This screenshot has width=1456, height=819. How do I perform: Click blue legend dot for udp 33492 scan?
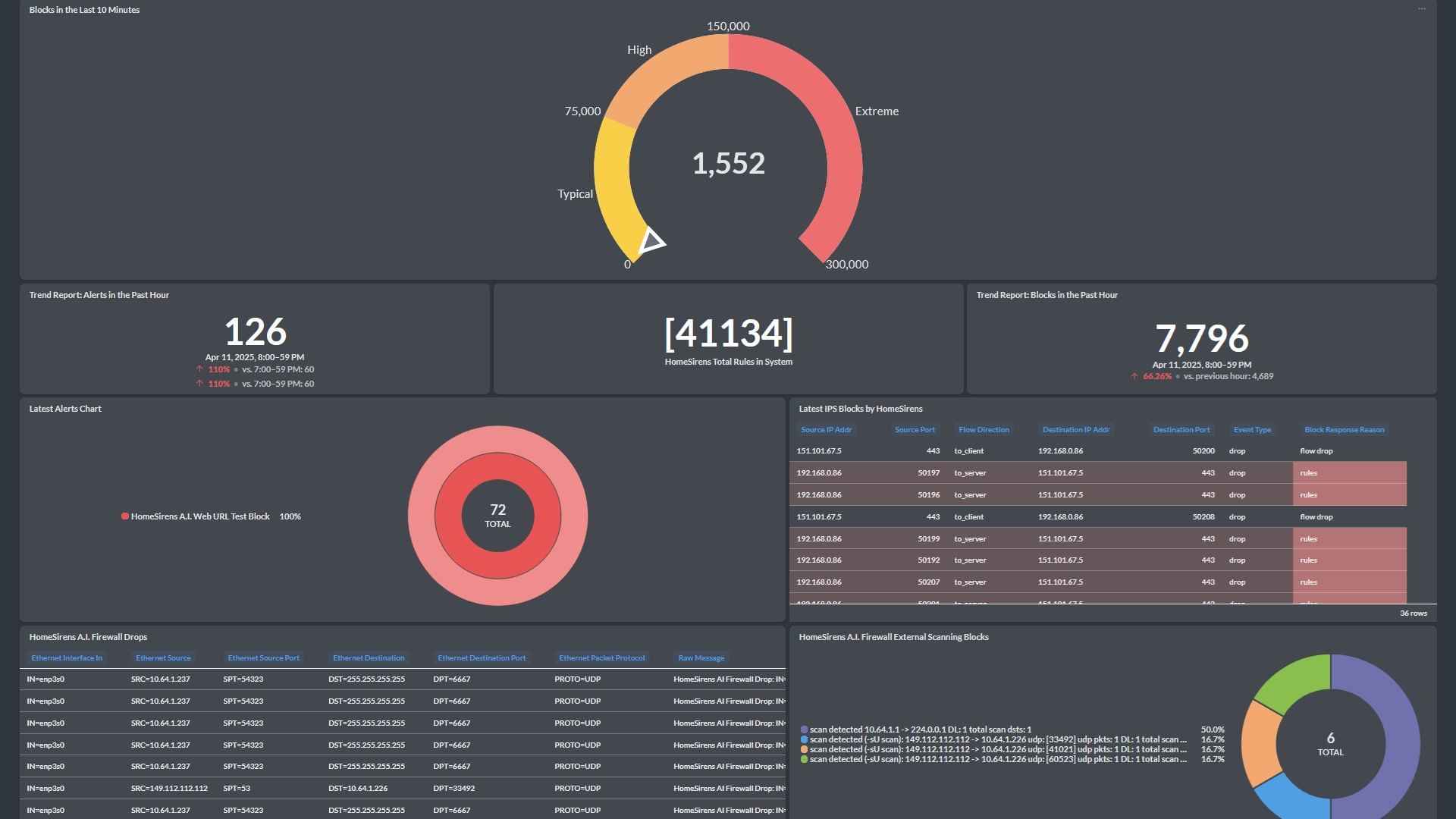click(x=804, y=739)
